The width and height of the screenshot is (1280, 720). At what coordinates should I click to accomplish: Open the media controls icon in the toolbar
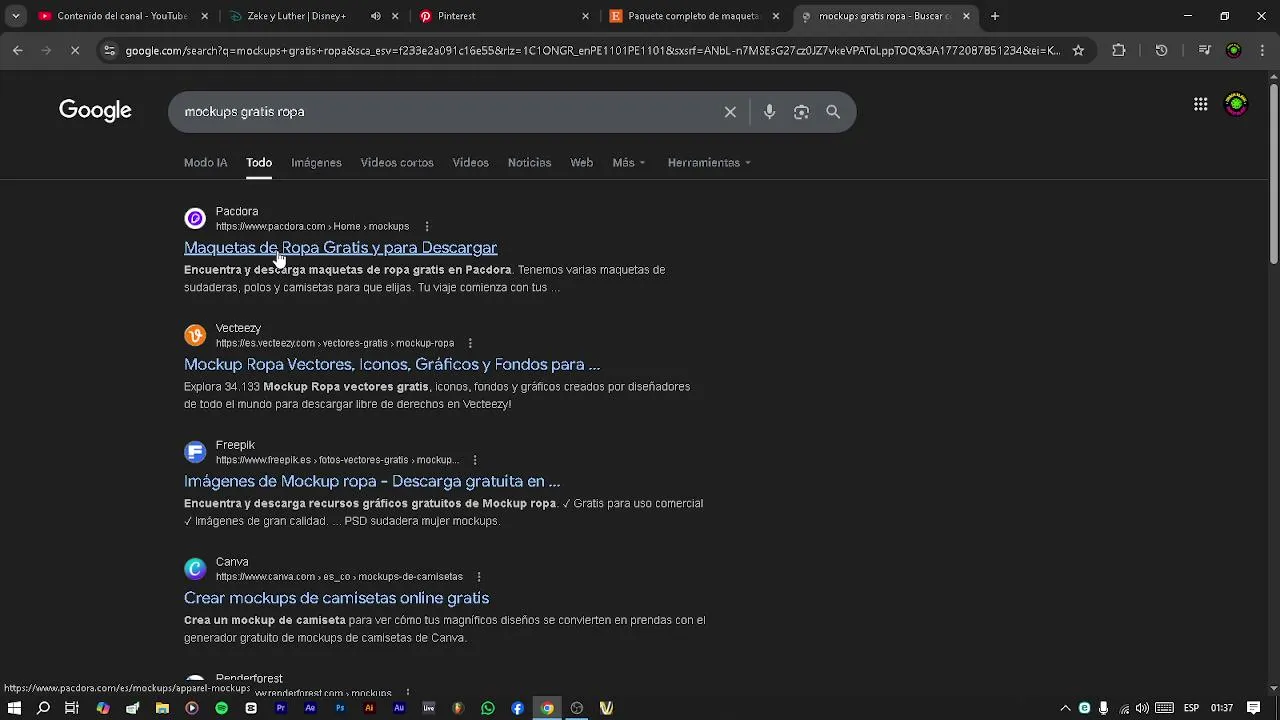coord(1204,50)
